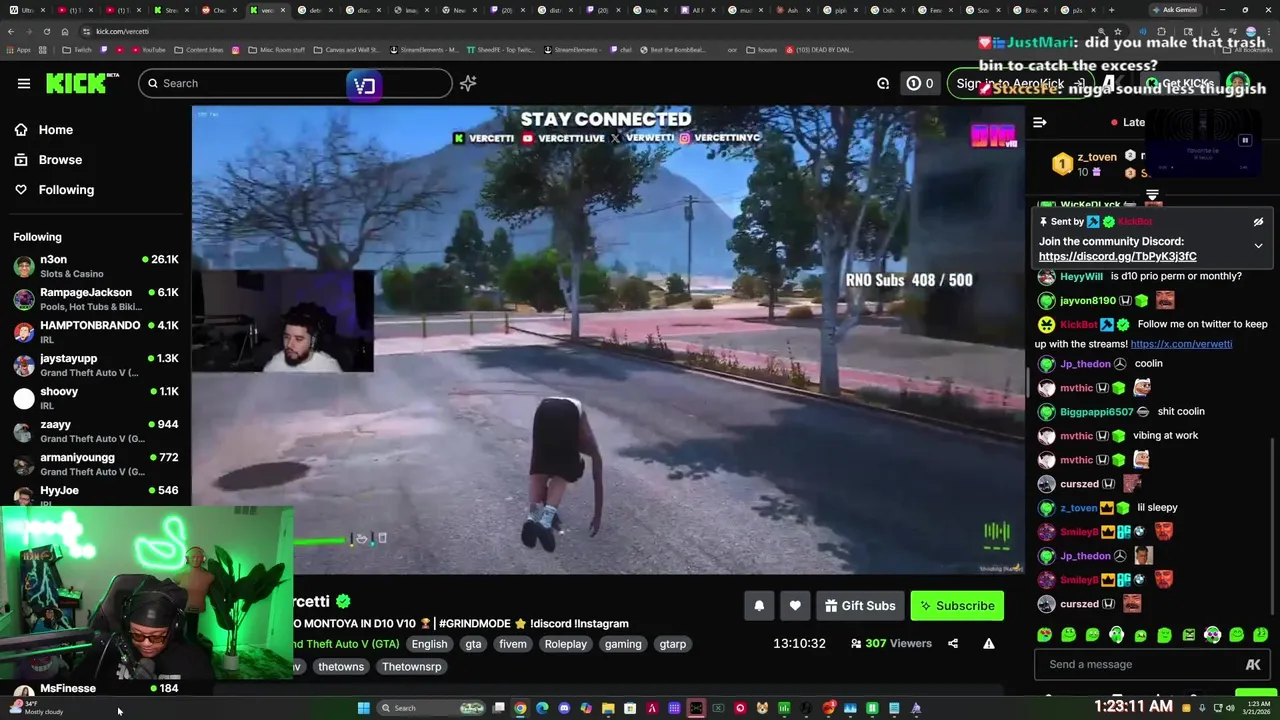1280x720 pixels.
Task: Select the gta tag
Action: (473, 645)
